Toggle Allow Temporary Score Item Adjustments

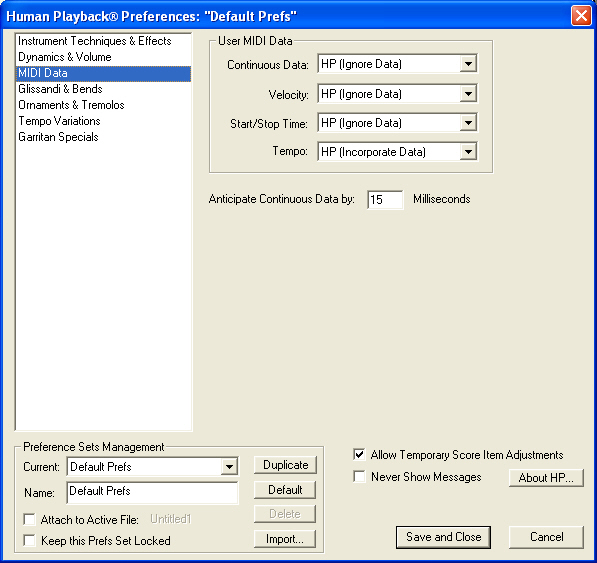359,455
